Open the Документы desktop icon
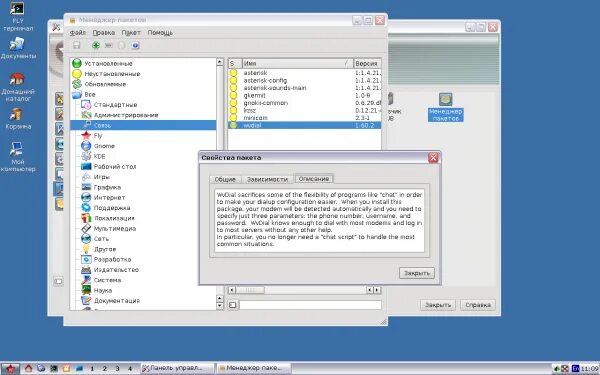The width and height of the screenshot is (600, 375). tap(18, 49)
